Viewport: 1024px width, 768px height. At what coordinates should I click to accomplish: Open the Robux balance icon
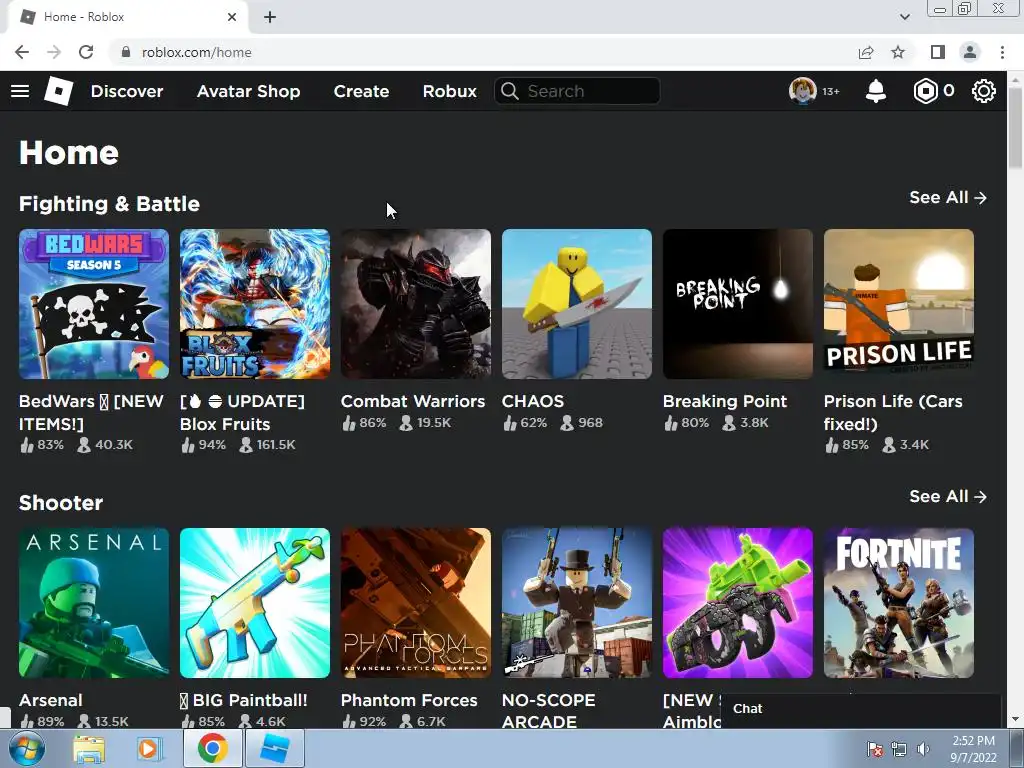[925, 91]
